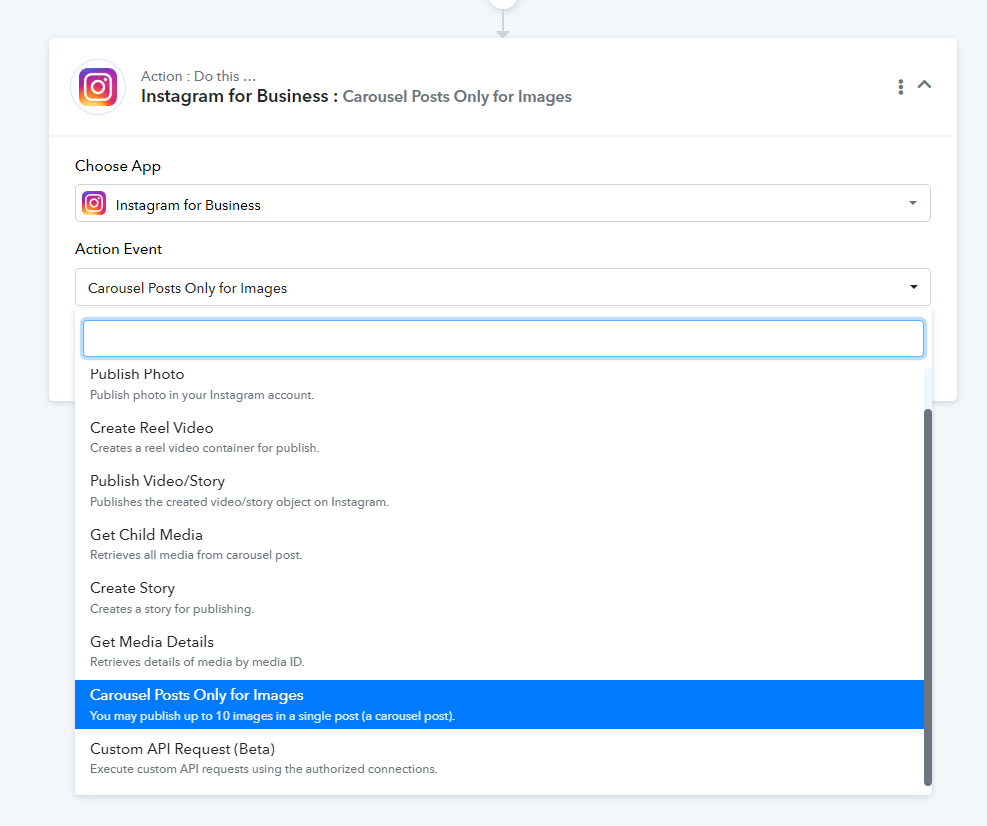The image size is (987, 826).
Task: Click 'Retrieves all media from carousel post.' description
Action: point(196,555)
